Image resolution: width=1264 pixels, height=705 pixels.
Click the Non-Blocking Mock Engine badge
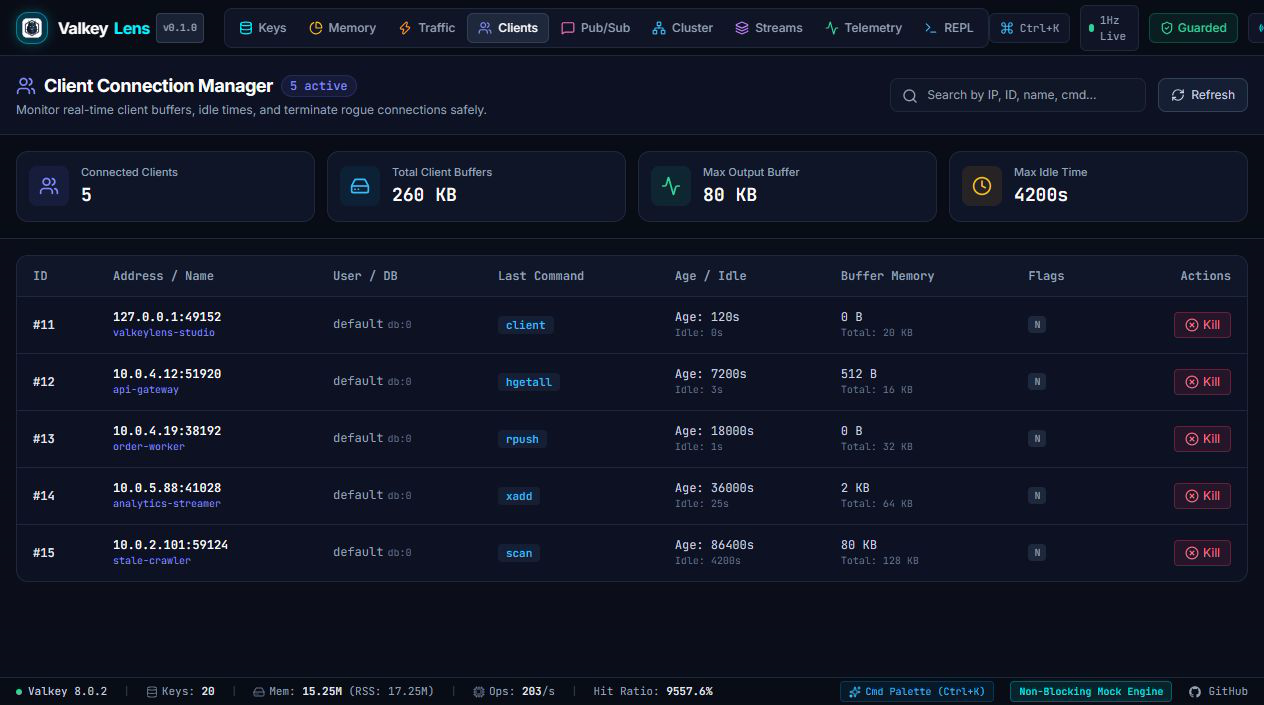tap(1090, 691)
